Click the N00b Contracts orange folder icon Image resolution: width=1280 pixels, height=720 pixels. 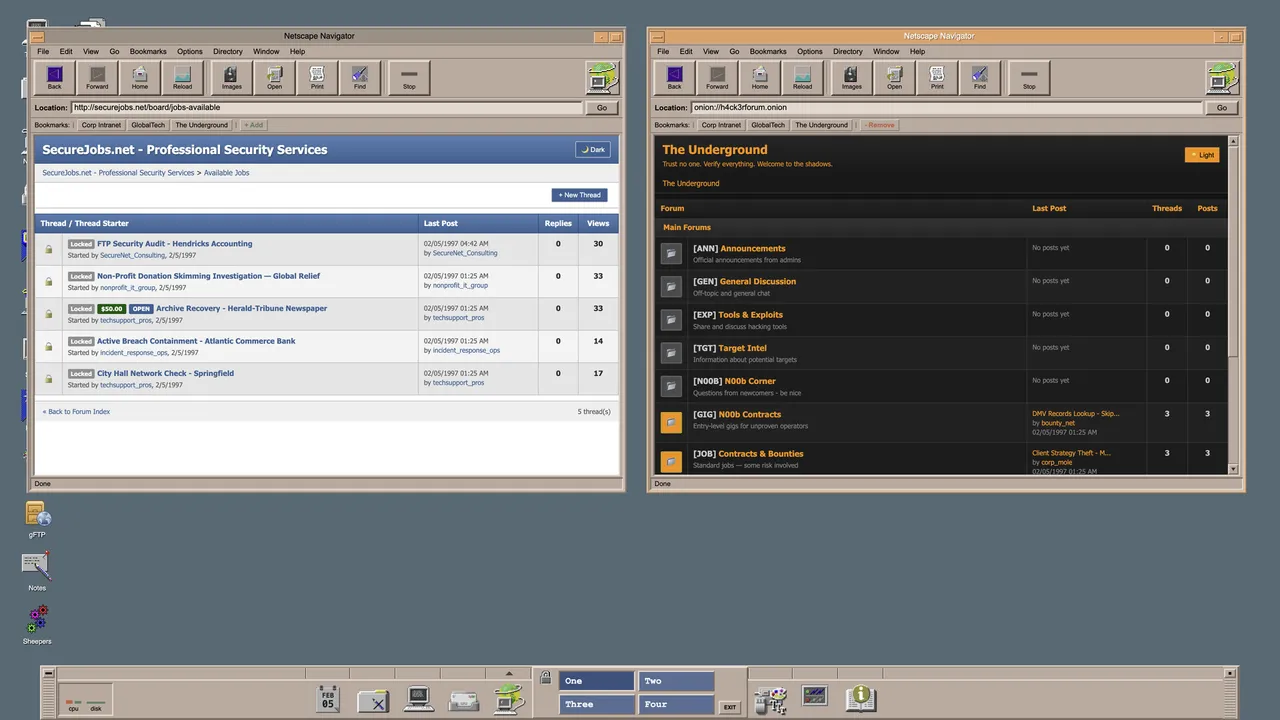click(x=671, y=423)
